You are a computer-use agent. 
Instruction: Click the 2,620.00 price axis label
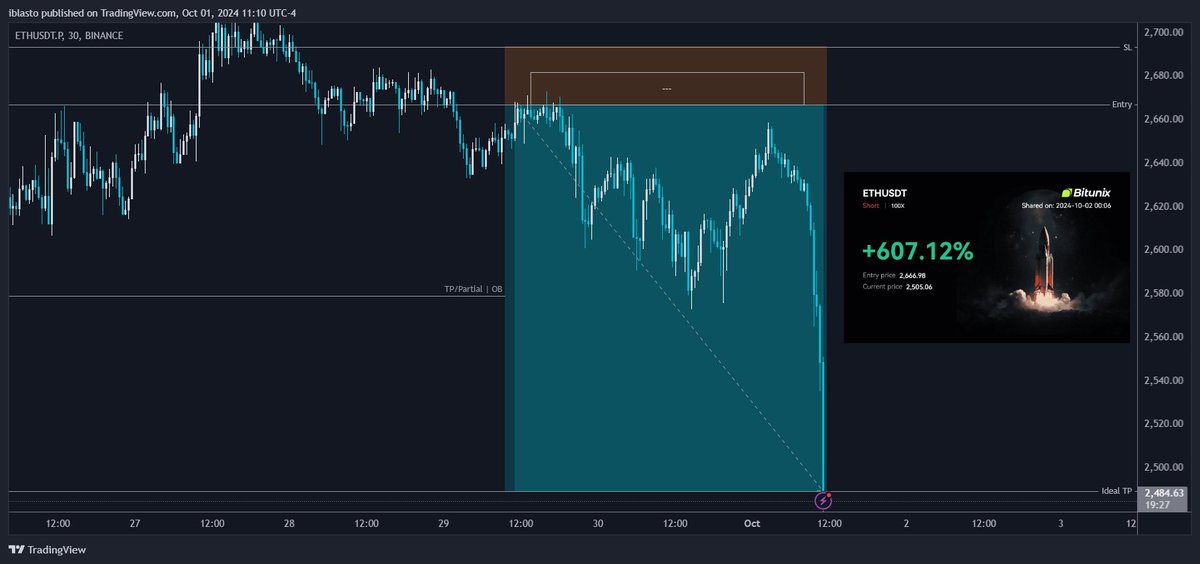1165,206
